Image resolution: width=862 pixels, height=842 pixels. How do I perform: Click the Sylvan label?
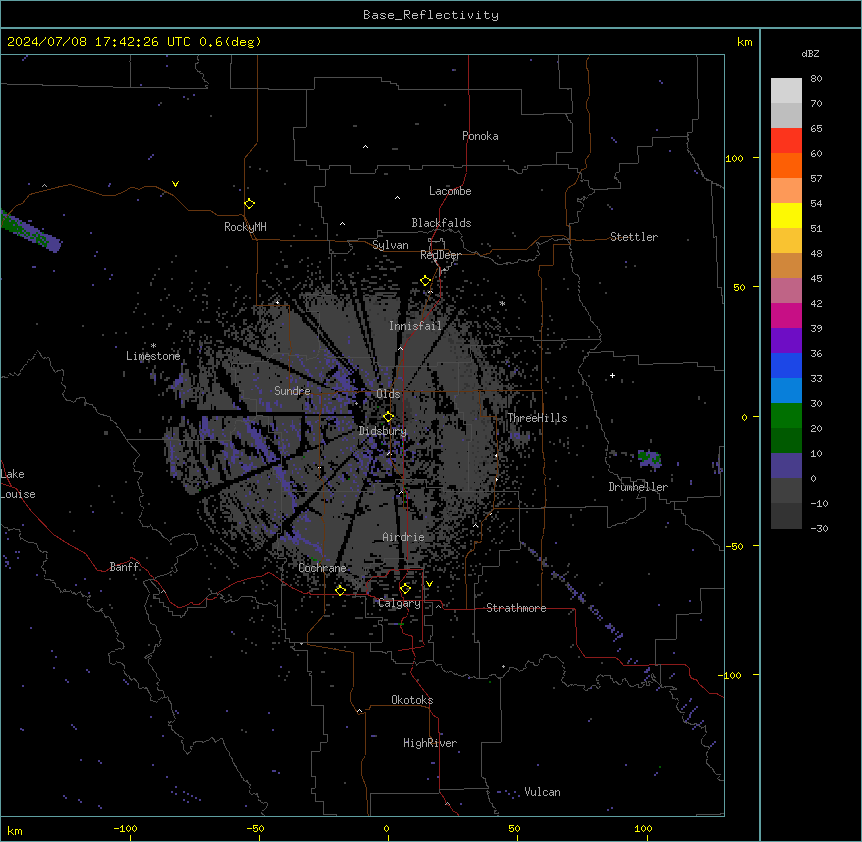coord(390,245)
